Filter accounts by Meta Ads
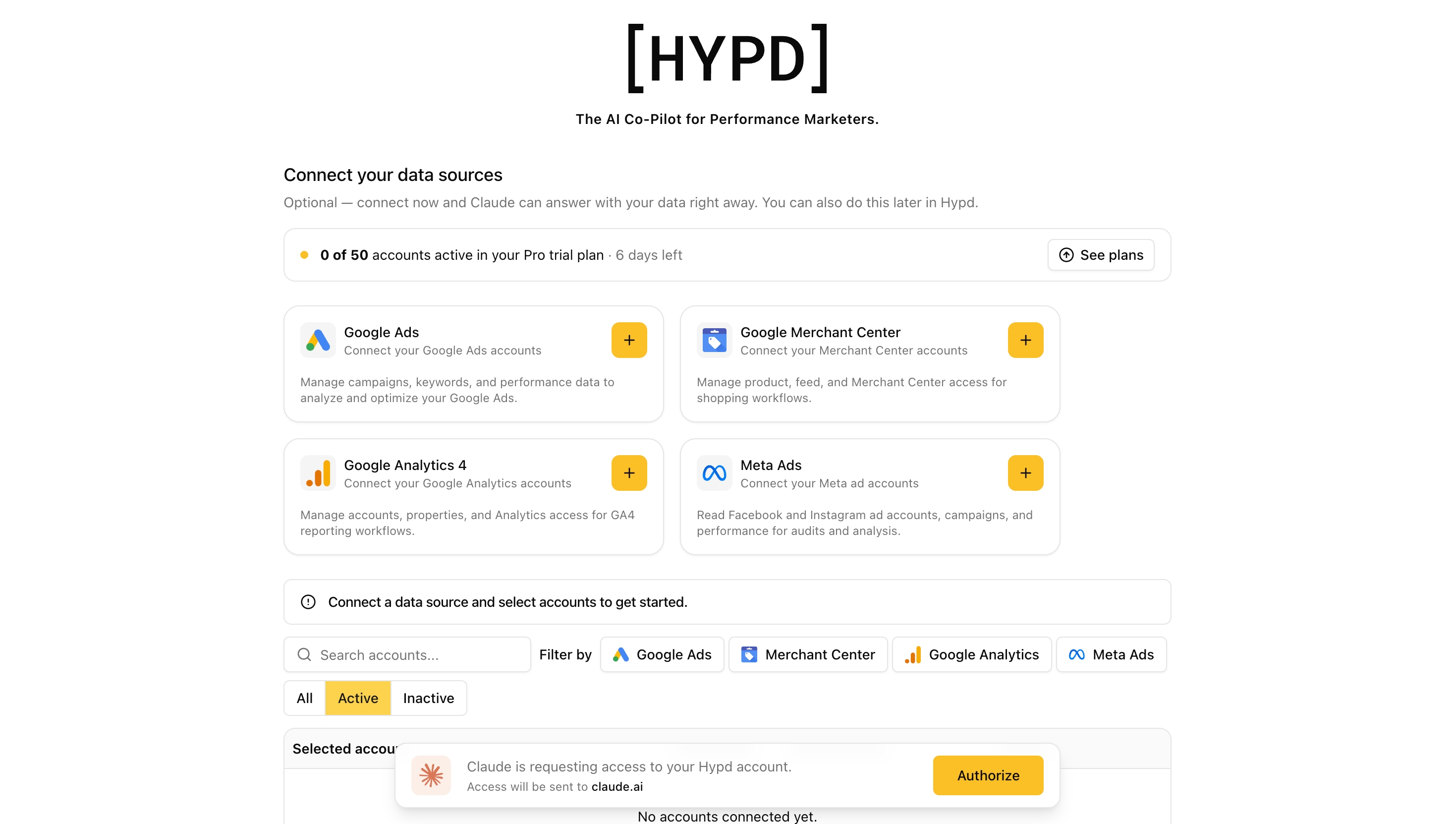Image resolution: width=1456 pixels, height=824 pixels. click(x=1111, y=655)
